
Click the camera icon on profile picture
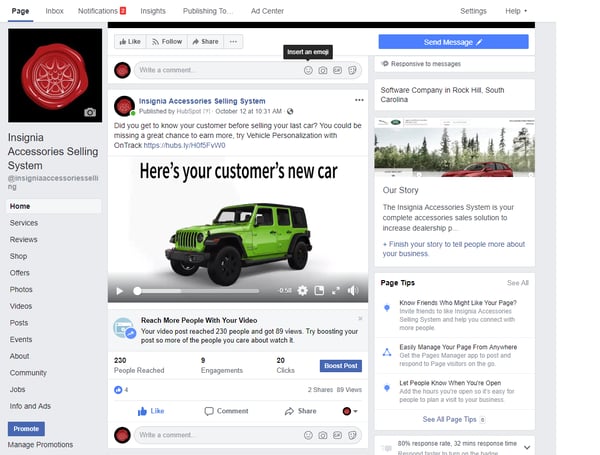pos(90,112)
